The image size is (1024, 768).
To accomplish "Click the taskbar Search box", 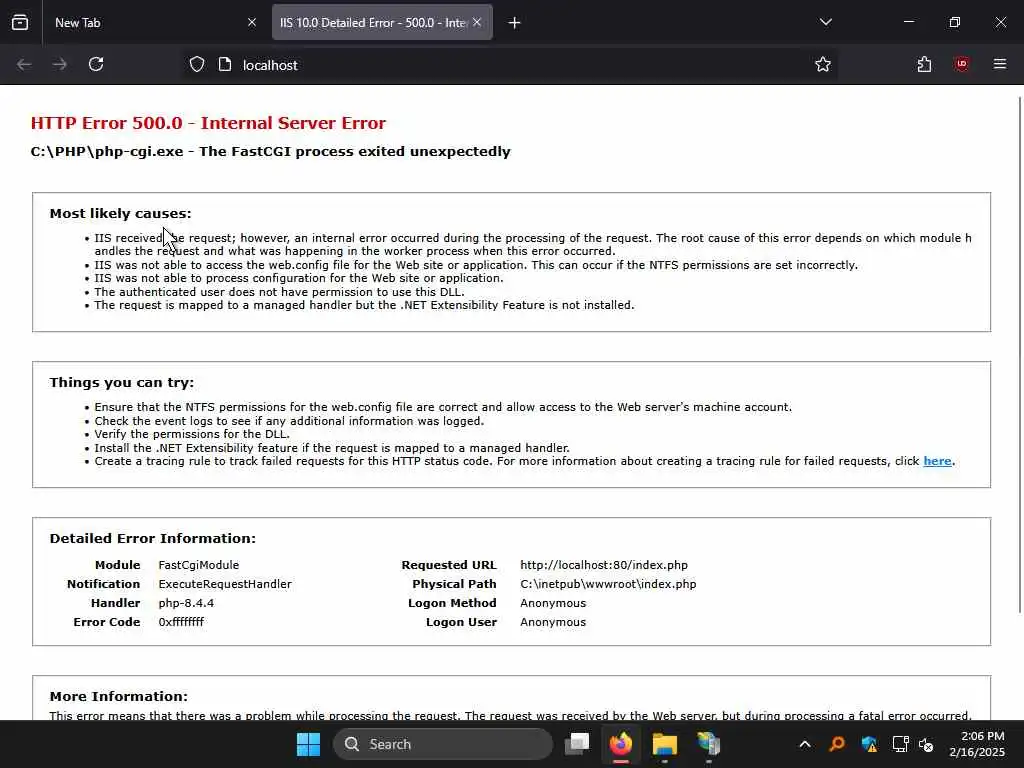I will [443, 744].
